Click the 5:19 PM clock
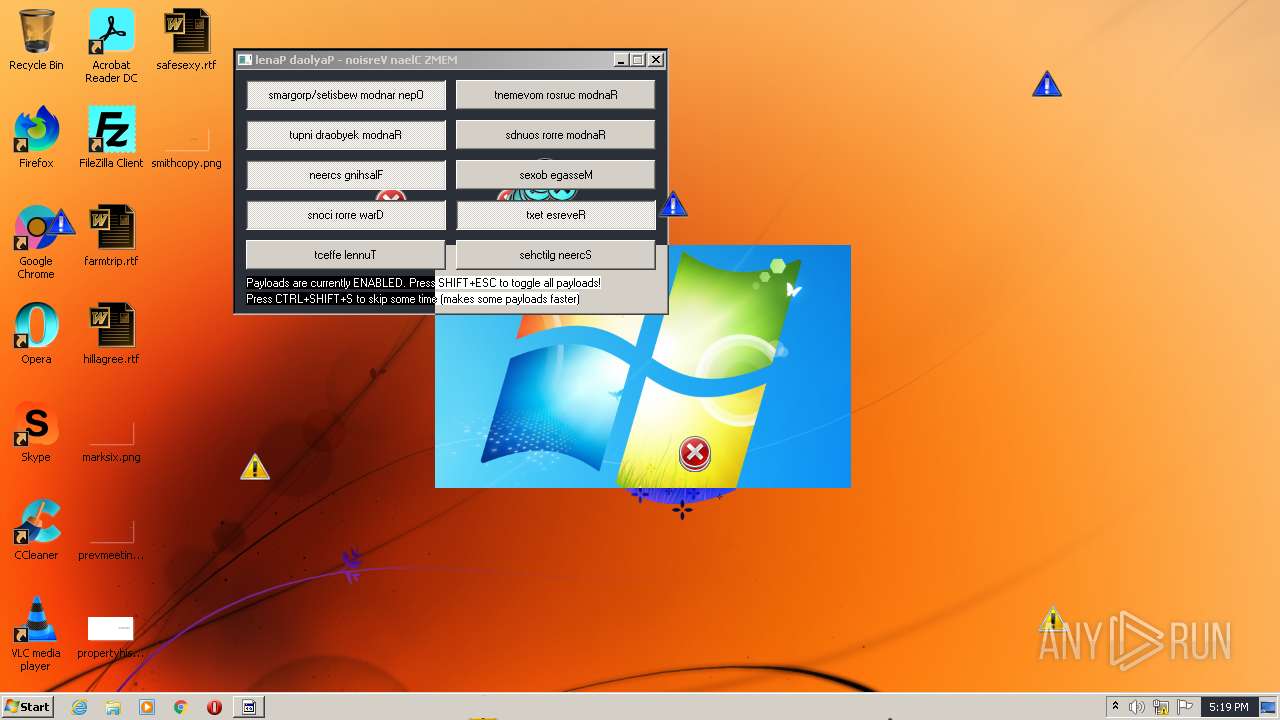Viewport: 1280px width, 720px height. pos(1228,707)
